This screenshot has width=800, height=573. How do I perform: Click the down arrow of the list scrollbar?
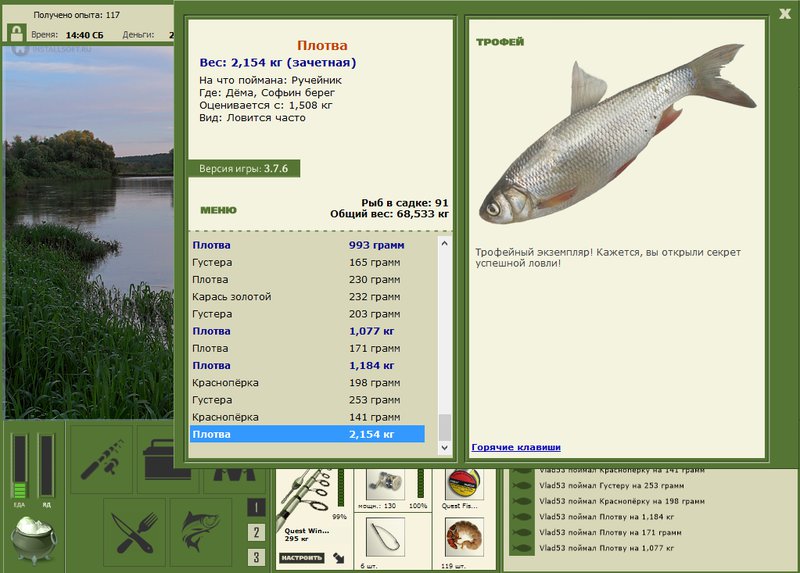444,447
